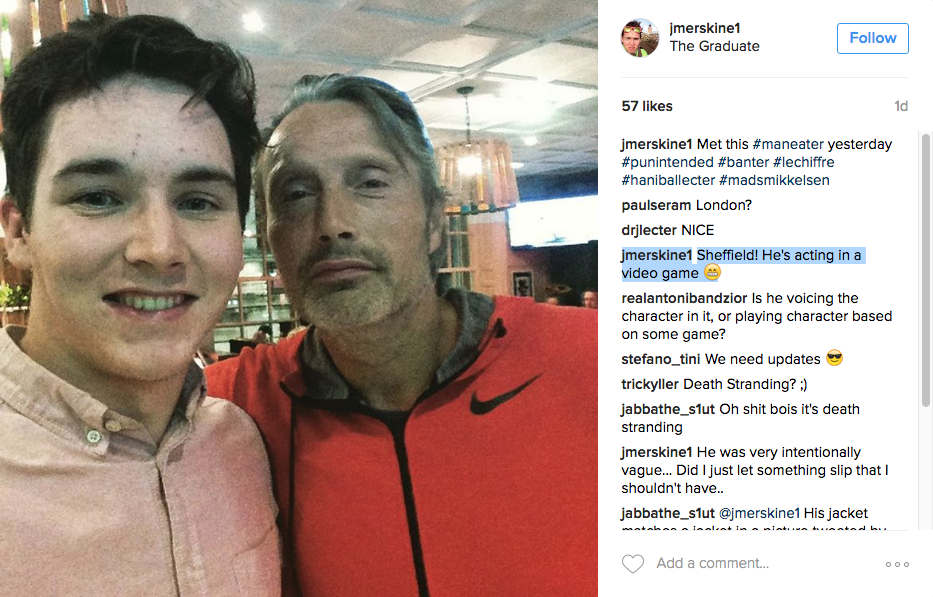Open the #lechiffre hashtag
933x597 pixels.
[803, 162]
